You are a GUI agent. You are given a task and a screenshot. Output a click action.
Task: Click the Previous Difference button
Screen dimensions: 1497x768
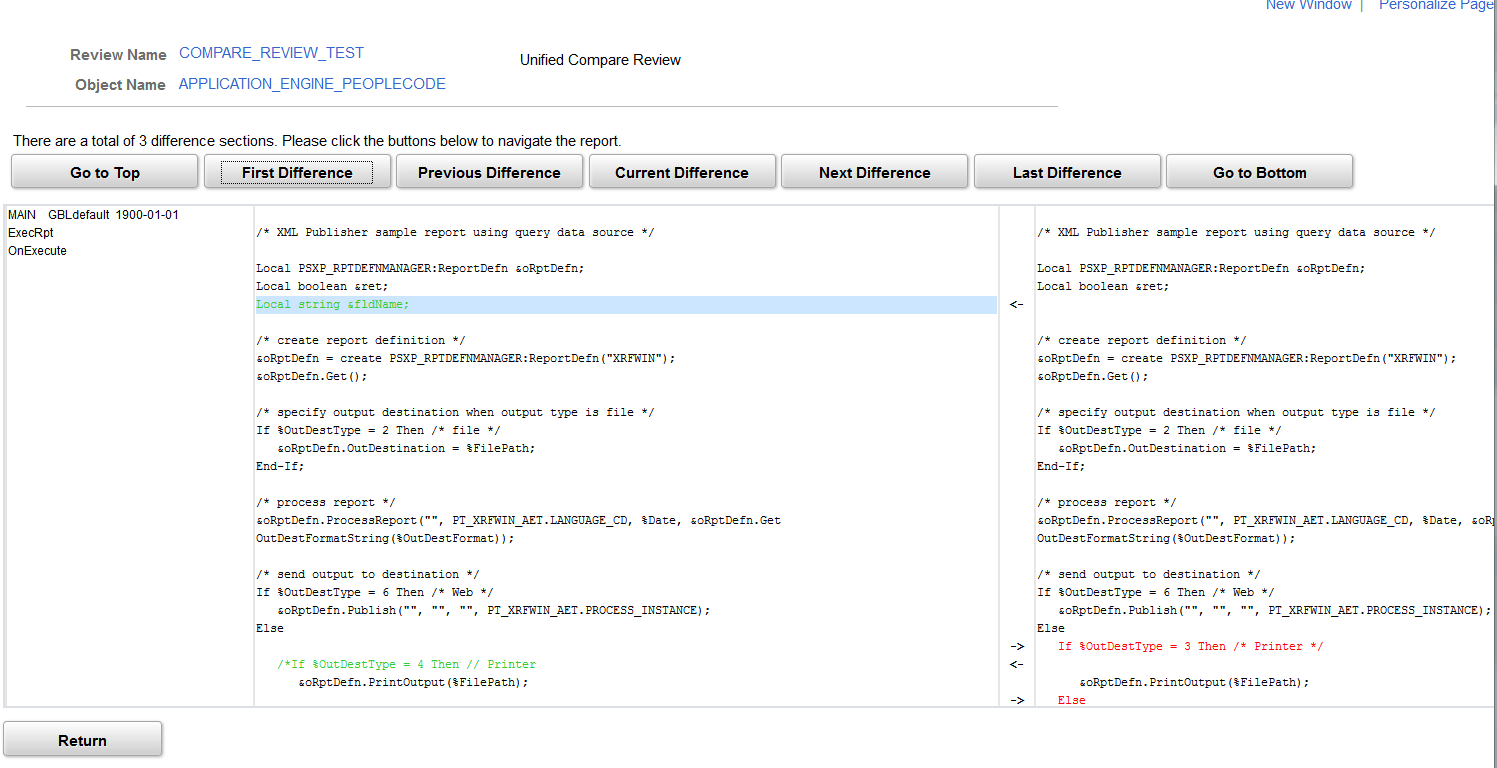tap(489, 171)
